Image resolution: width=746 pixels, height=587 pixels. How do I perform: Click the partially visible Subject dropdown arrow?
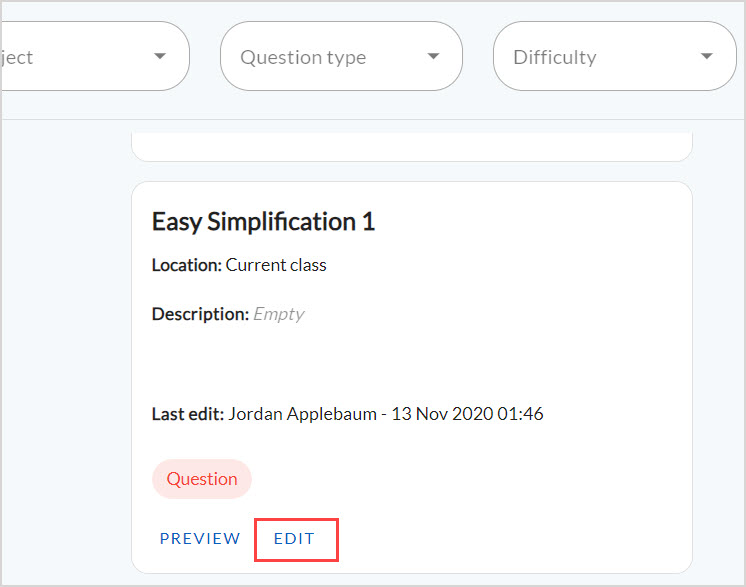(160, 57)
